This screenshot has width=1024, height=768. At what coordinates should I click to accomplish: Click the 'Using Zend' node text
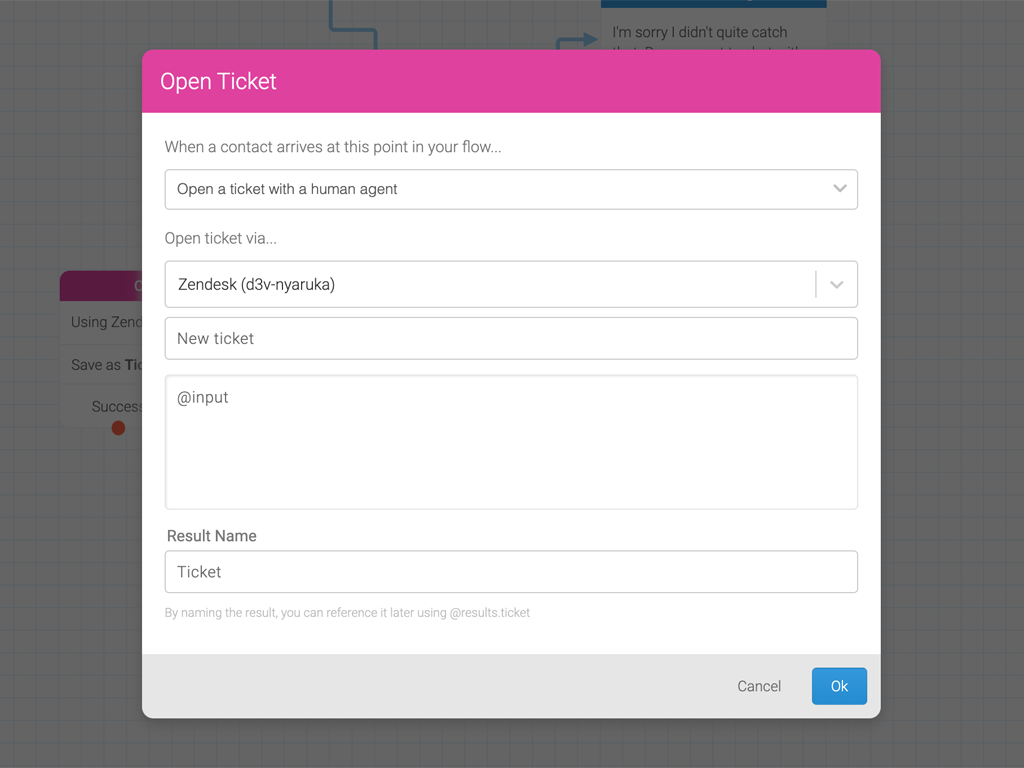[106, 322]
